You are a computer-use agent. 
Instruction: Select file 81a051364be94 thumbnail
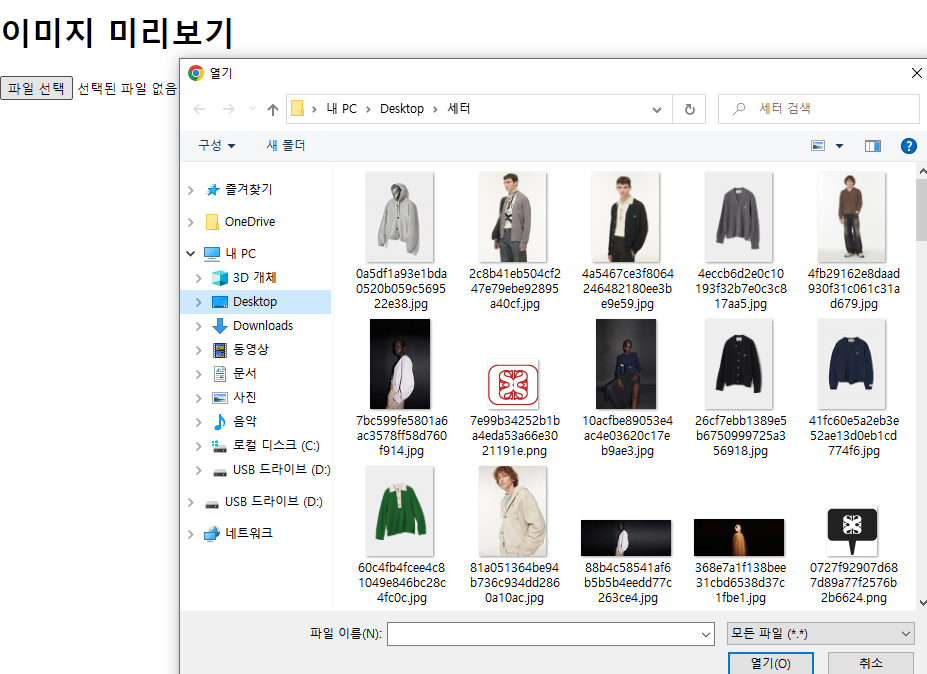tap(513, 511)
